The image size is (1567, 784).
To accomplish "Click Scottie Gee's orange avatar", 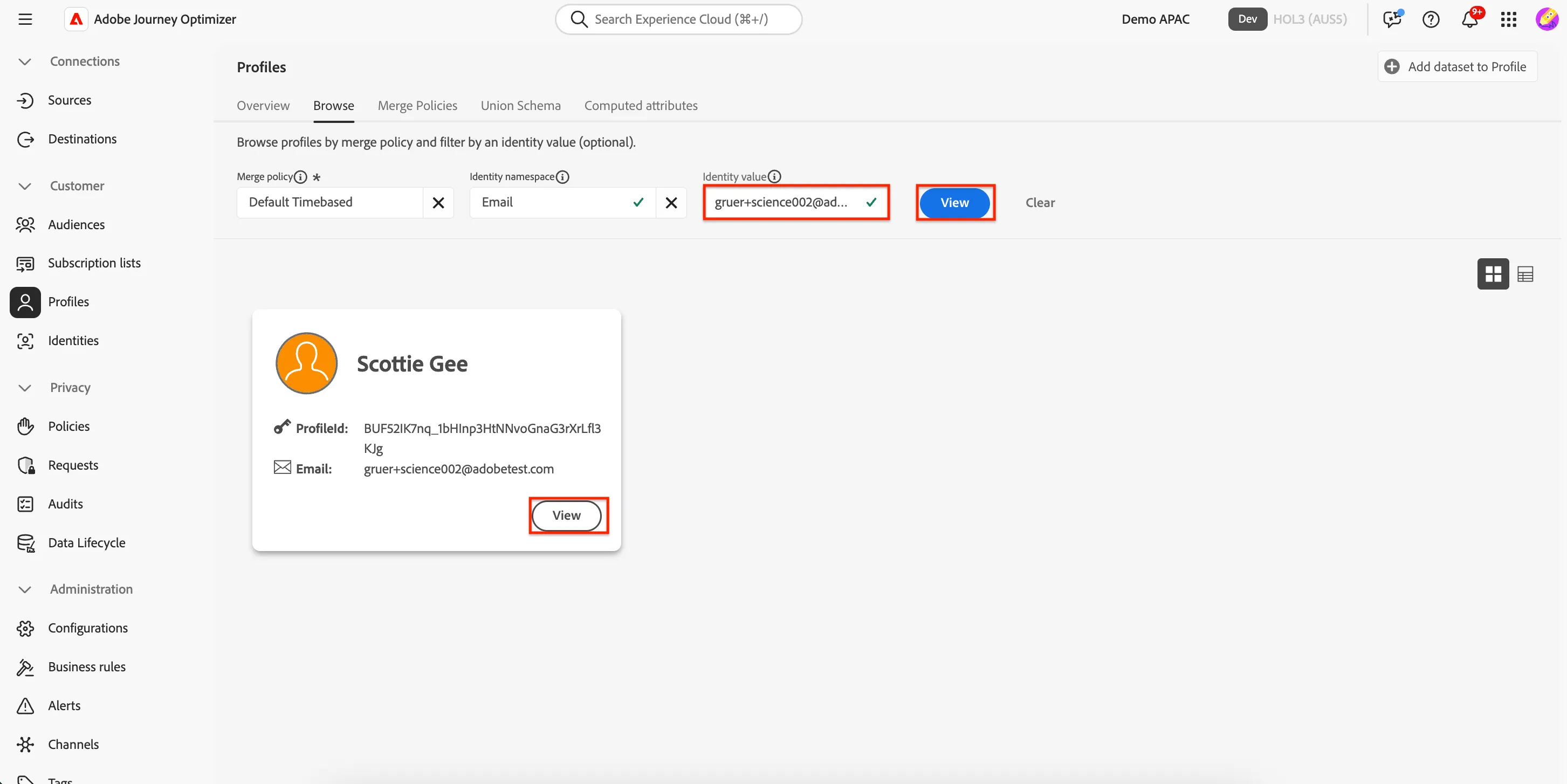I will click(307, 363).
